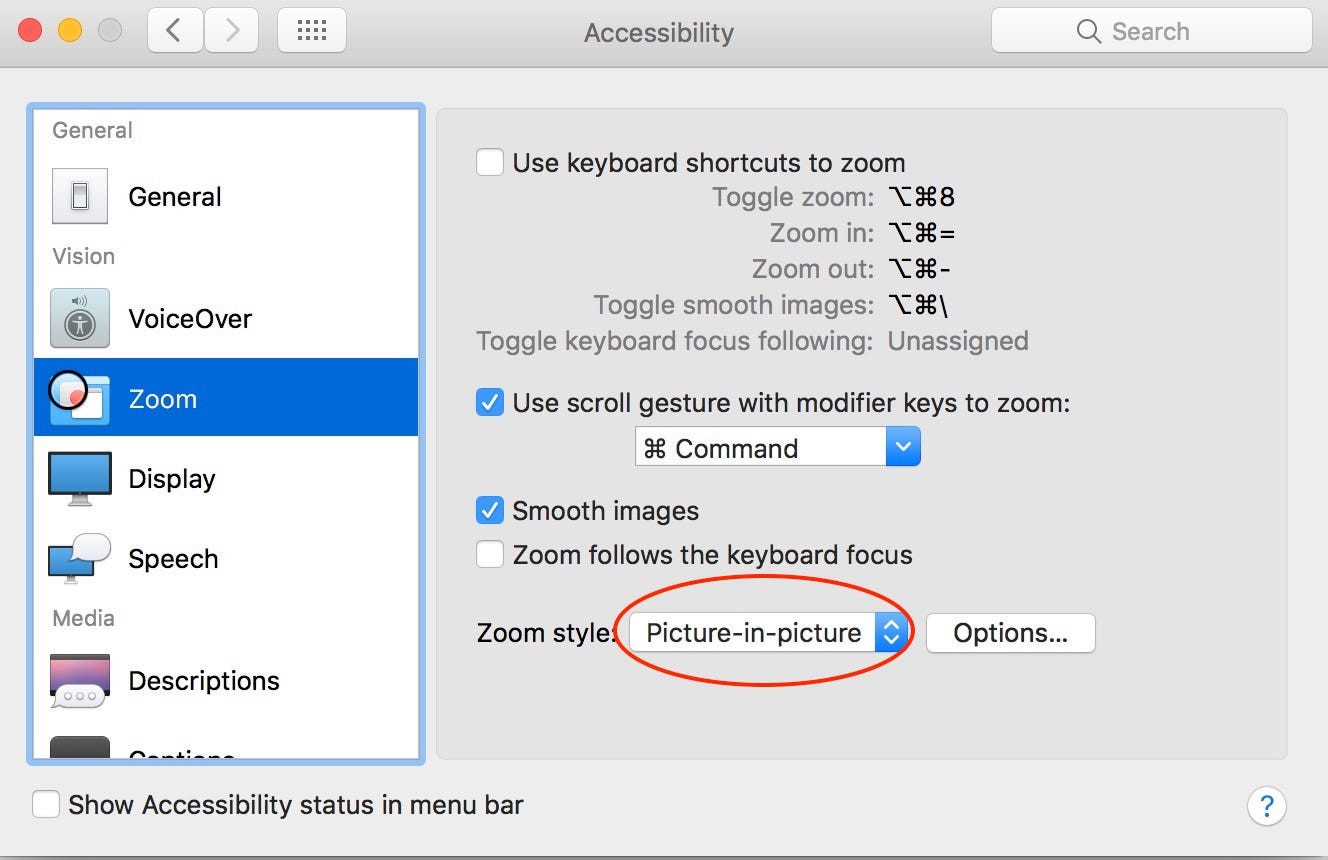Open the Descriptions icon under Media

pyautogui.click(x=80, y=681)
